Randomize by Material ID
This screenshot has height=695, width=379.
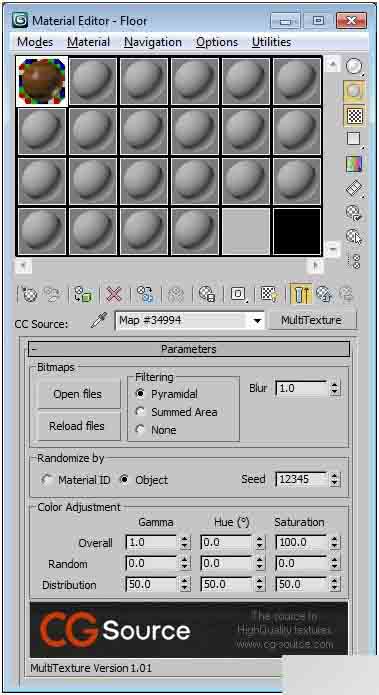[x=46, y=480]
